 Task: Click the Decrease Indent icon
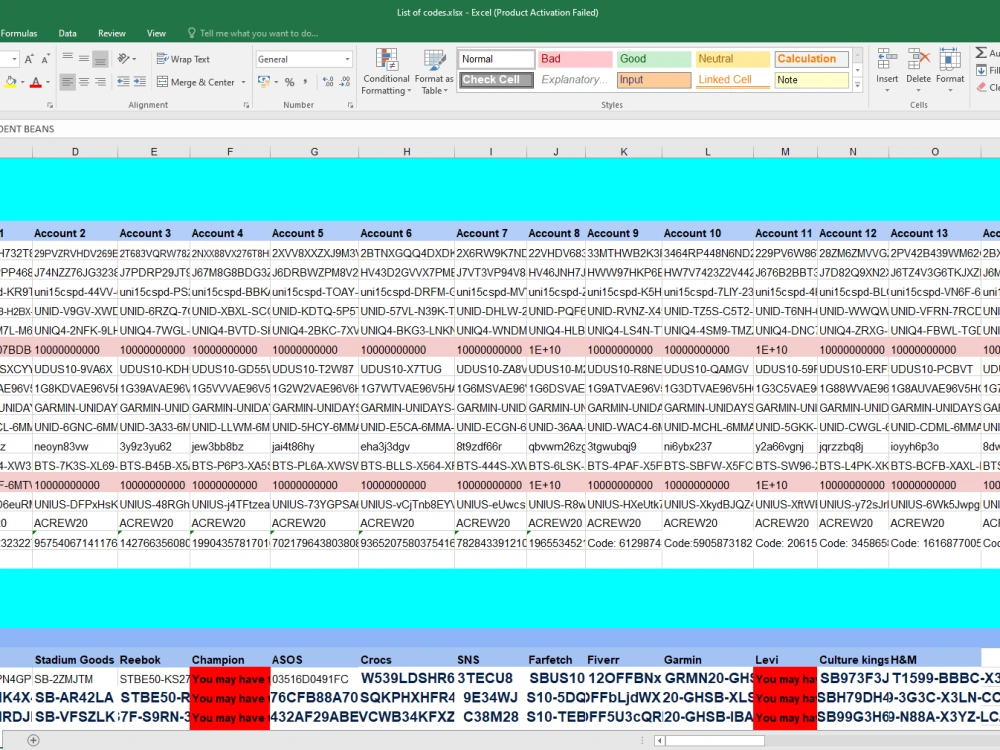[124, 82]
